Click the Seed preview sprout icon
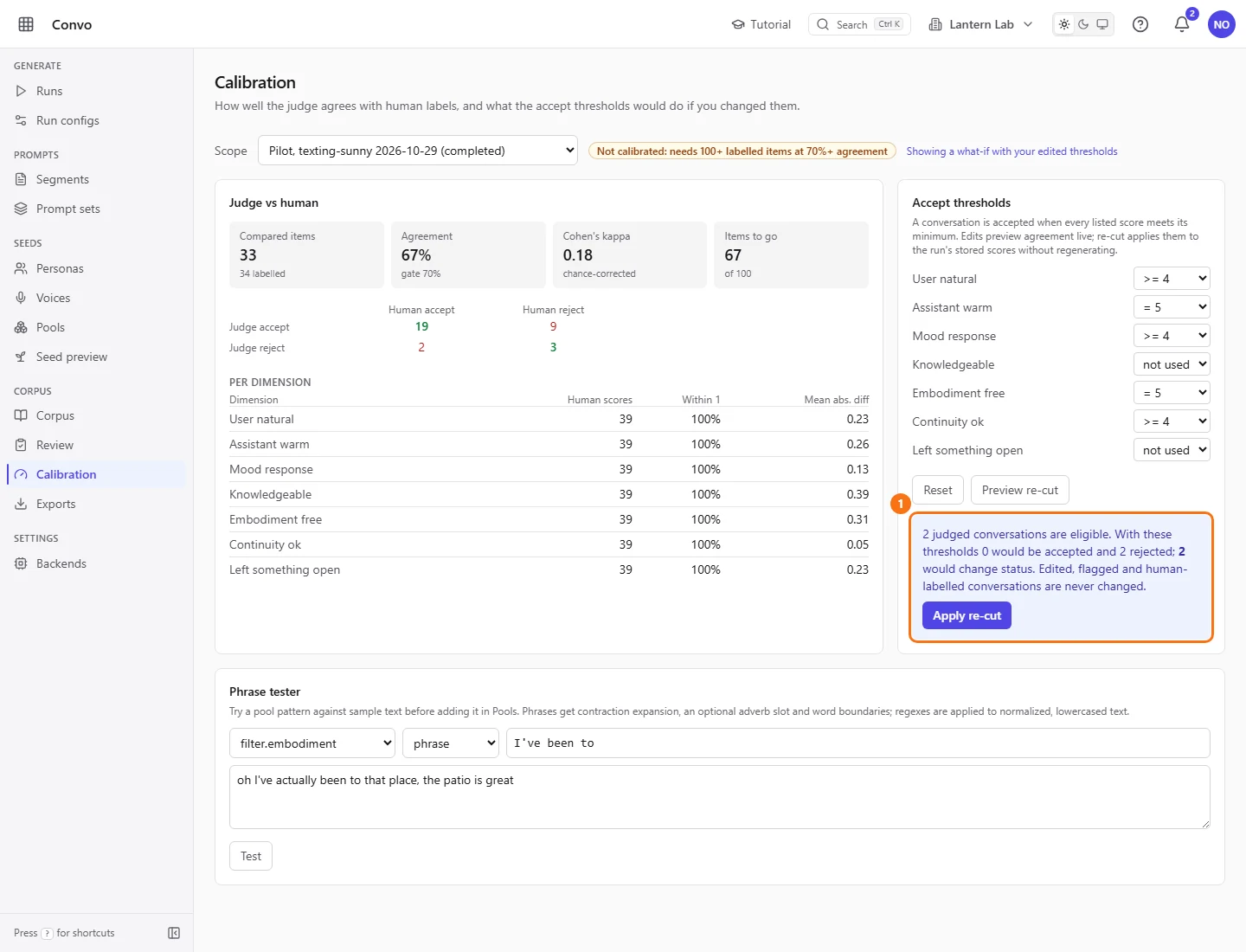The height and width of the screenshot is (952, 1246). (21, 357)
